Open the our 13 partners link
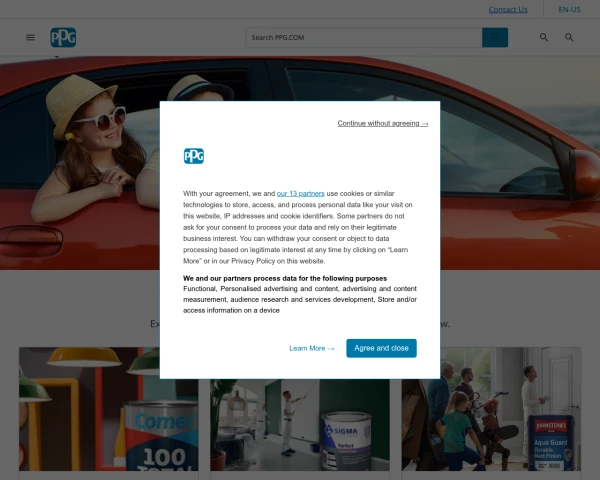This screenshot has width=600, height=480. coord(300,194)
